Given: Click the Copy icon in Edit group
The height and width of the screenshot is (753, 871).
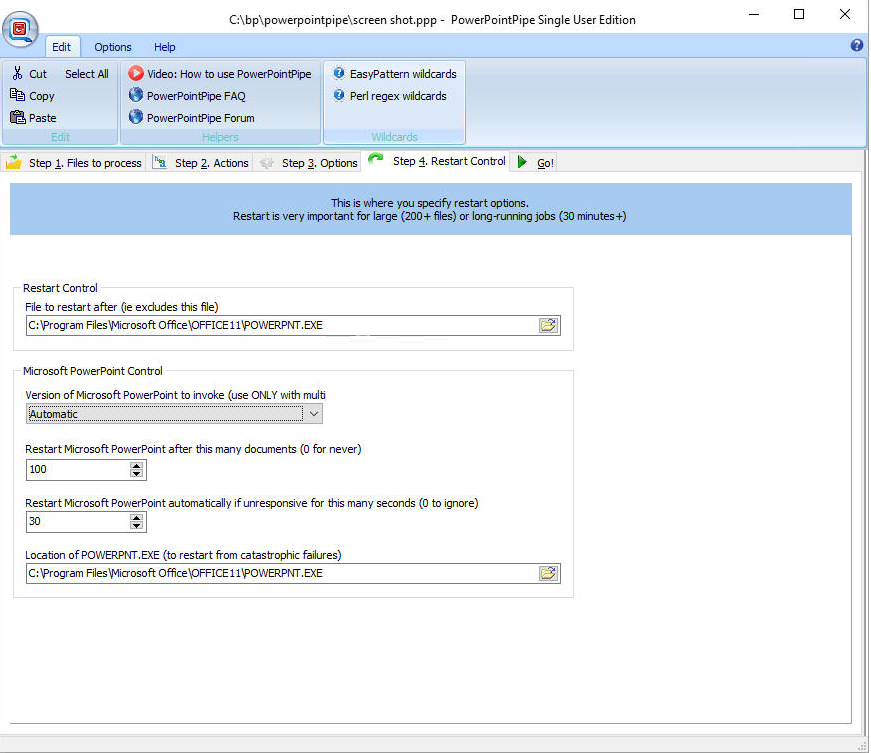Looking at the screenshot, I should [x=18, y=95].
